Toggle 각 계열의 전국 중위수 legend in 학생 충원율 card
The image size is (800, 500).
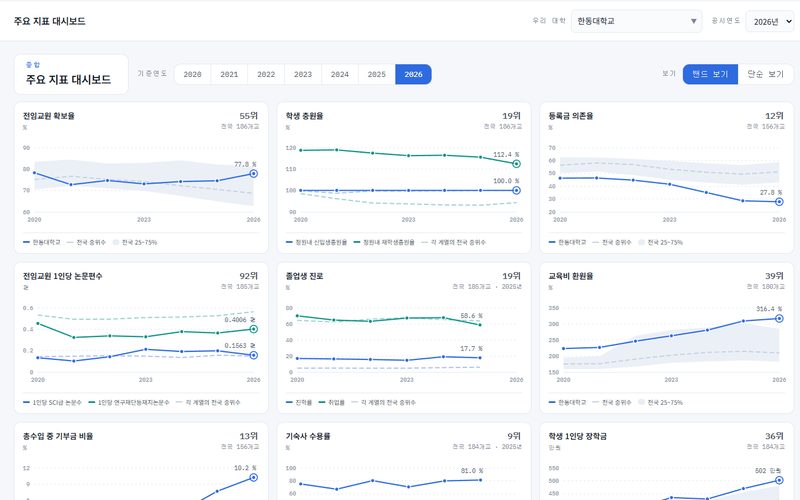point(454,242)
